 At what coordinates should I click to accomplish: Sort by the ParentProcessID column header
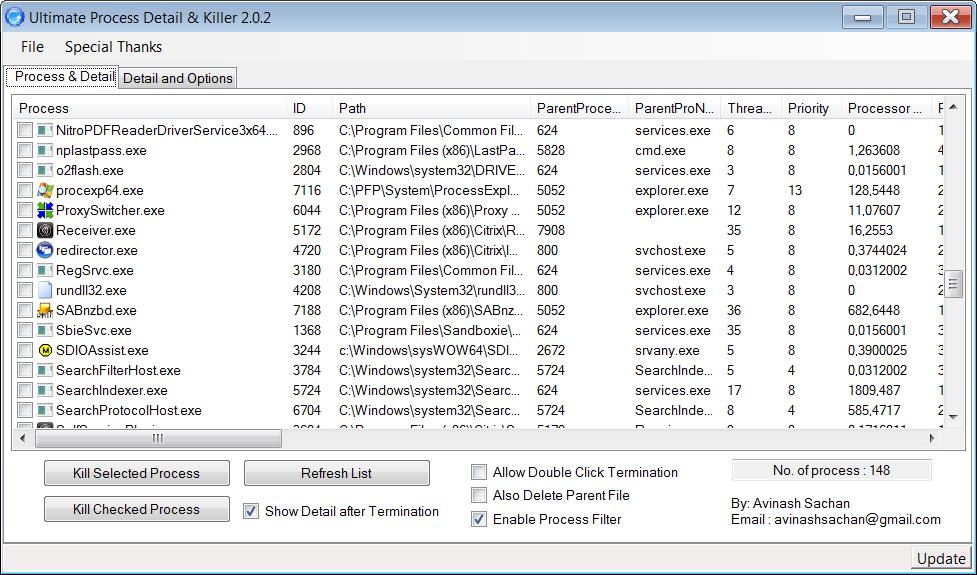(579, 108)
